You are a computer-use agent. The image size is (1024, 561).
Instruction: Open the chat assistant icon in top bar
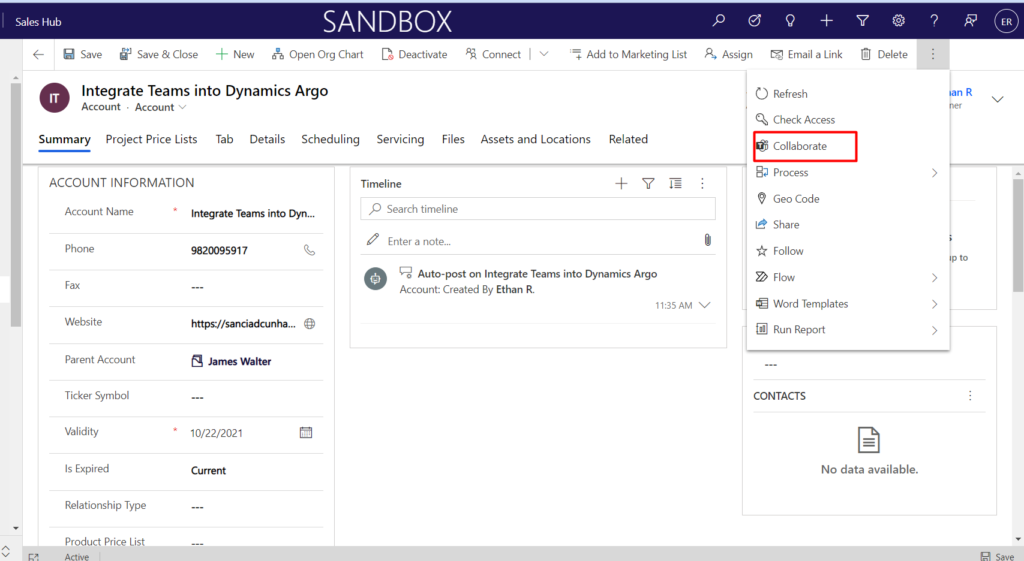click(x=970, y=21)
